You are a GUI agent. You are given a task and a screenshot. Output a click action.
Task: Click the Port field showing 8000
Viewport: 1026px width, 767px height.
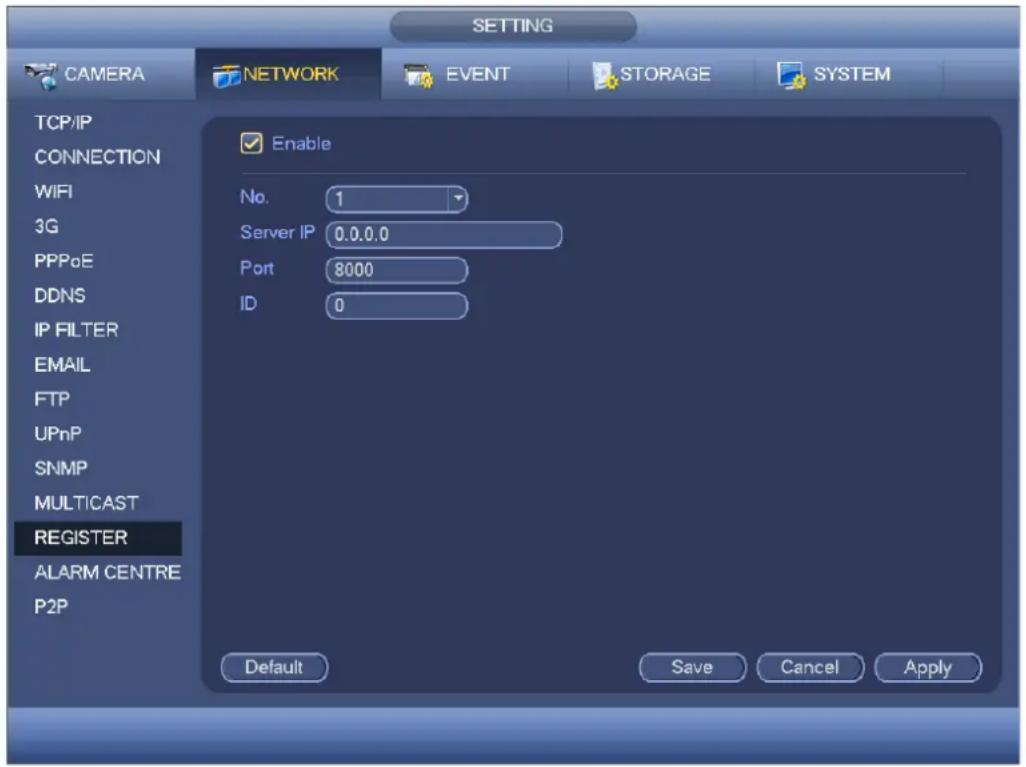pos(397,270)
